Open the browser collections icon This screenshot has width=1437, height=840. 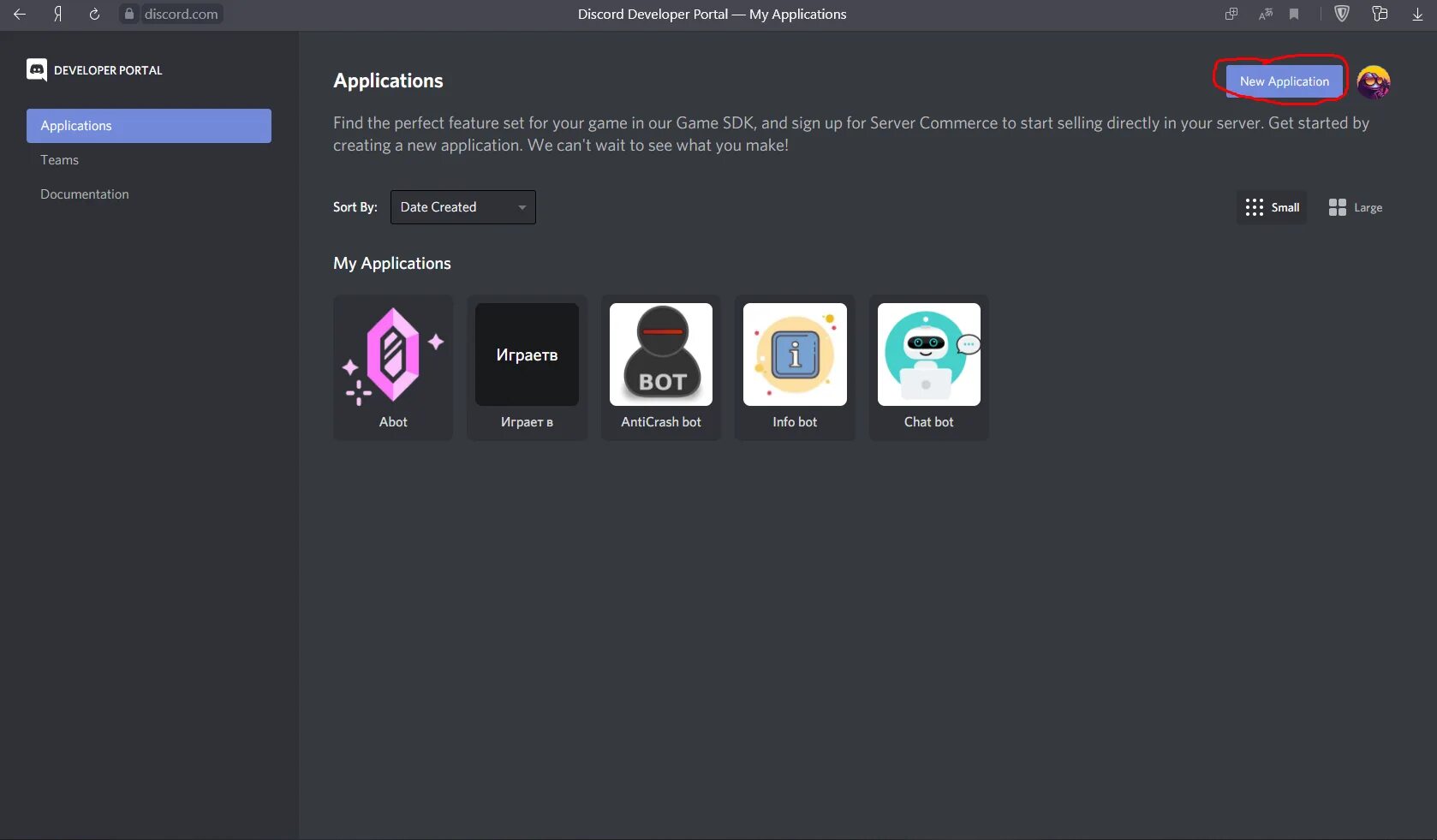[1380, 14]
